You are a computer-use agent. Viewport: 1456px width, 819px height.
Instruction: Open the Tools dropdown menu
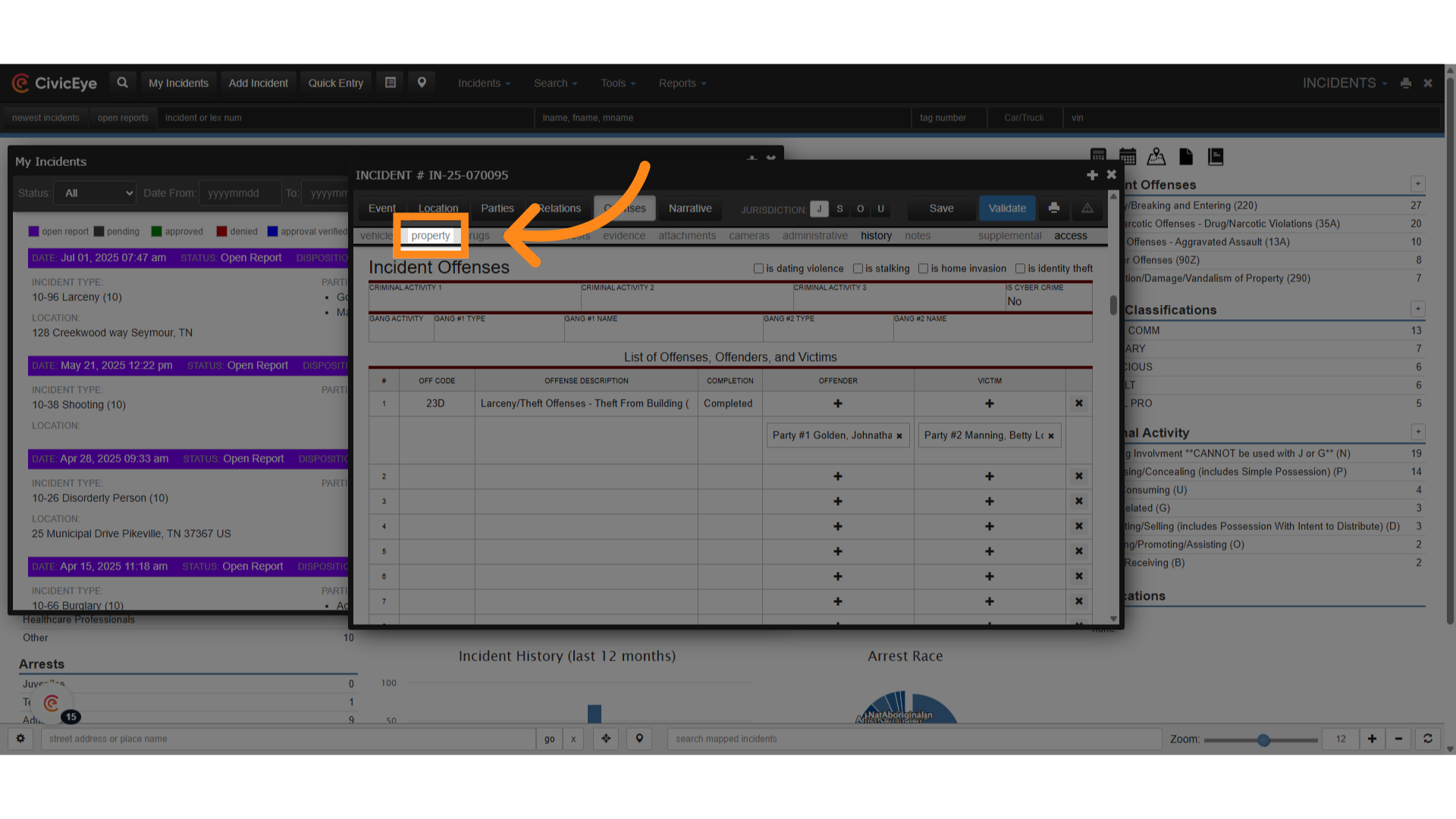coord(618,83)
